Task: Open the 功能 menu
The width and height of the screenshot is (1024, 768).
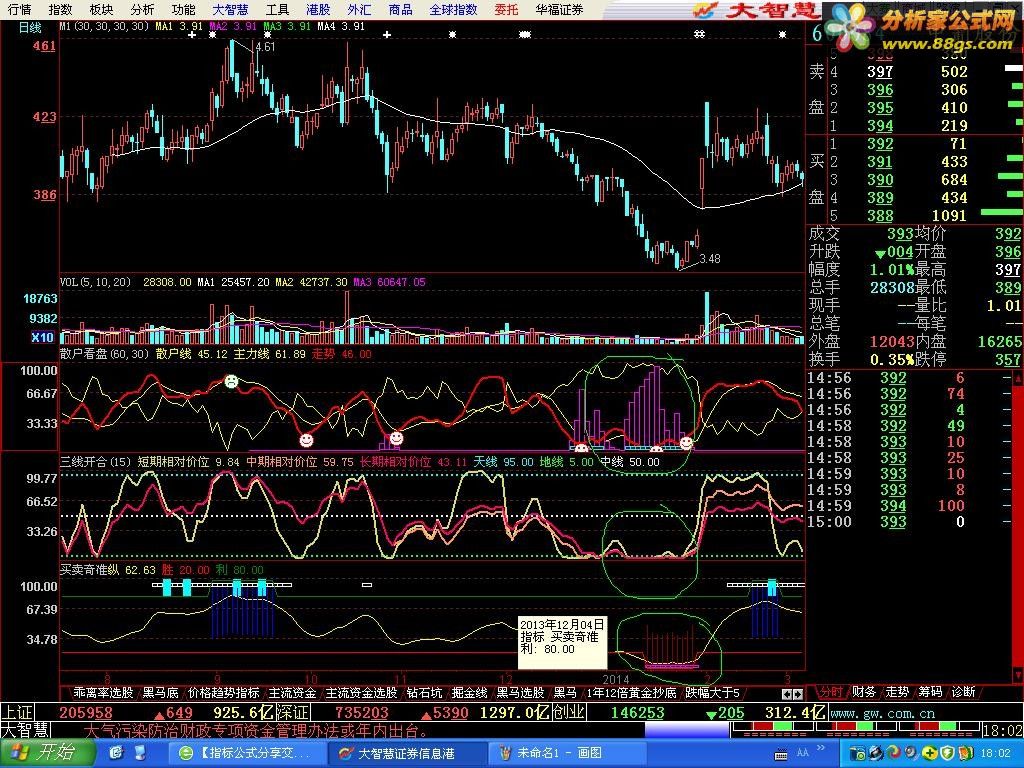Action: point(184,9)
